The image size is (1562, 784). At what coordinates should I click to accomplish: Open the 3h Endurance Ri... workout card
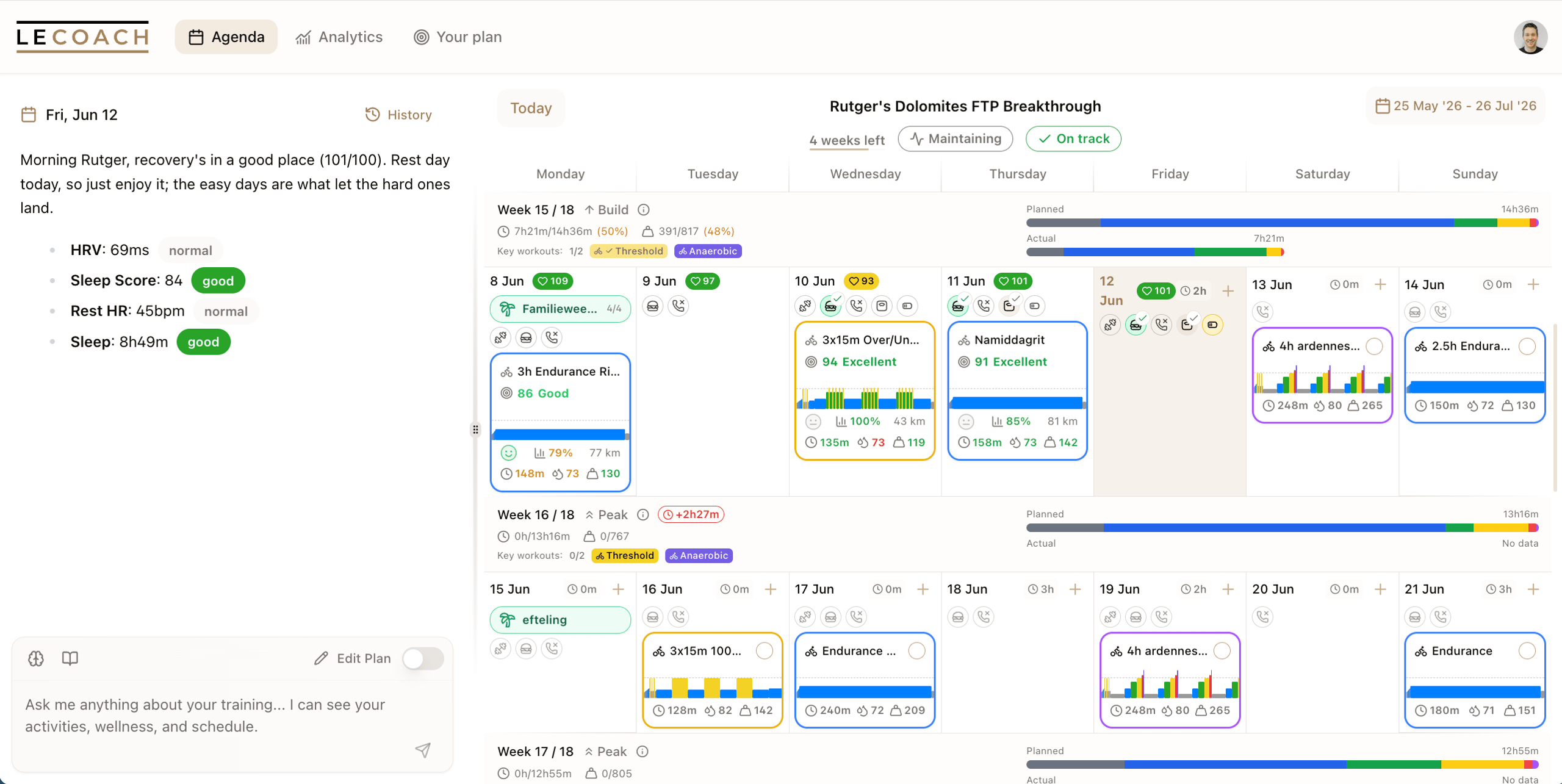point(560,422)
